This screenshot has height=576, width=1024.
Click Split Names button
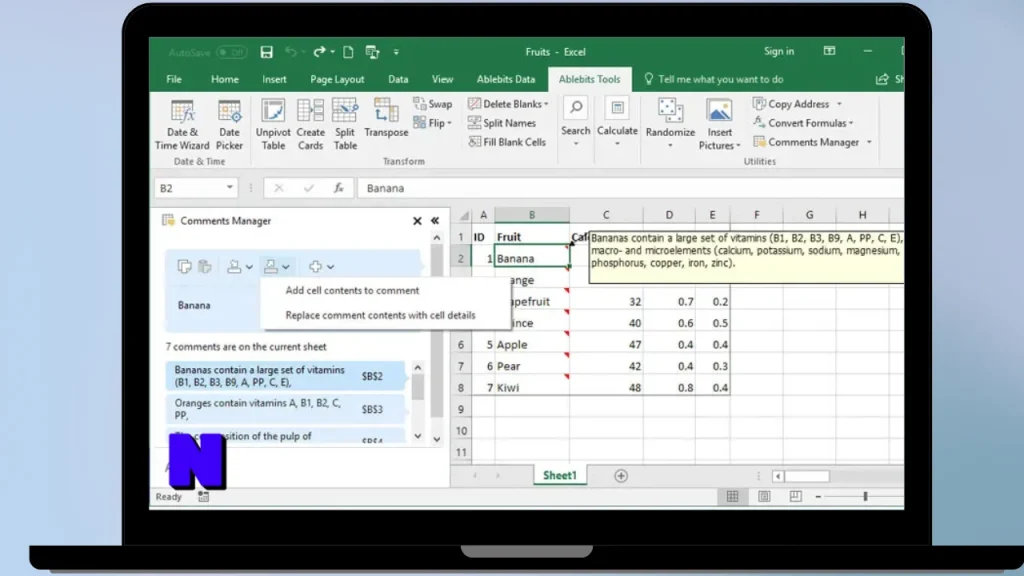pyautogui.click(x=502, y=123)
